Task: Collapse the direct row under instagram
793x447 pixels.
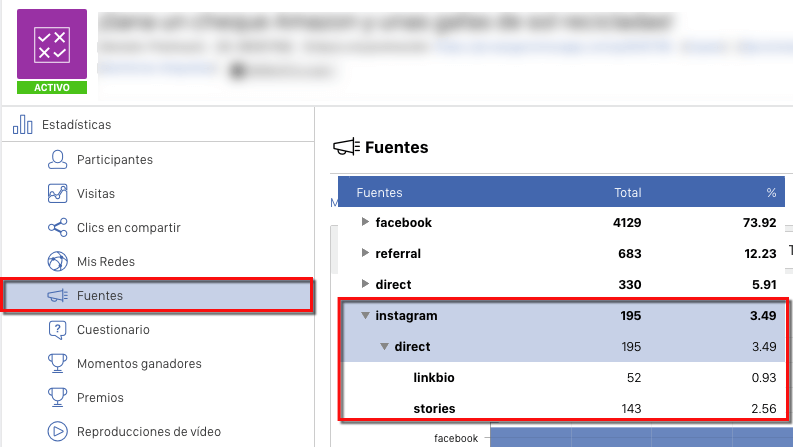Action: coord(384,347)
